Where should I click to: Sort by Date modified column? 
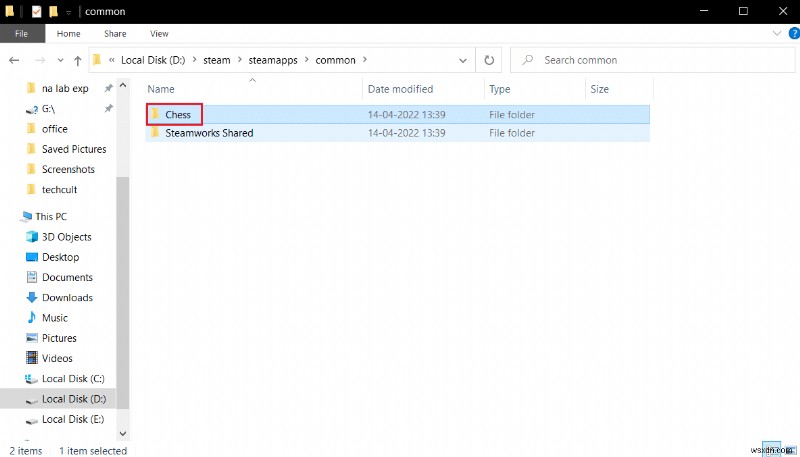401,89
